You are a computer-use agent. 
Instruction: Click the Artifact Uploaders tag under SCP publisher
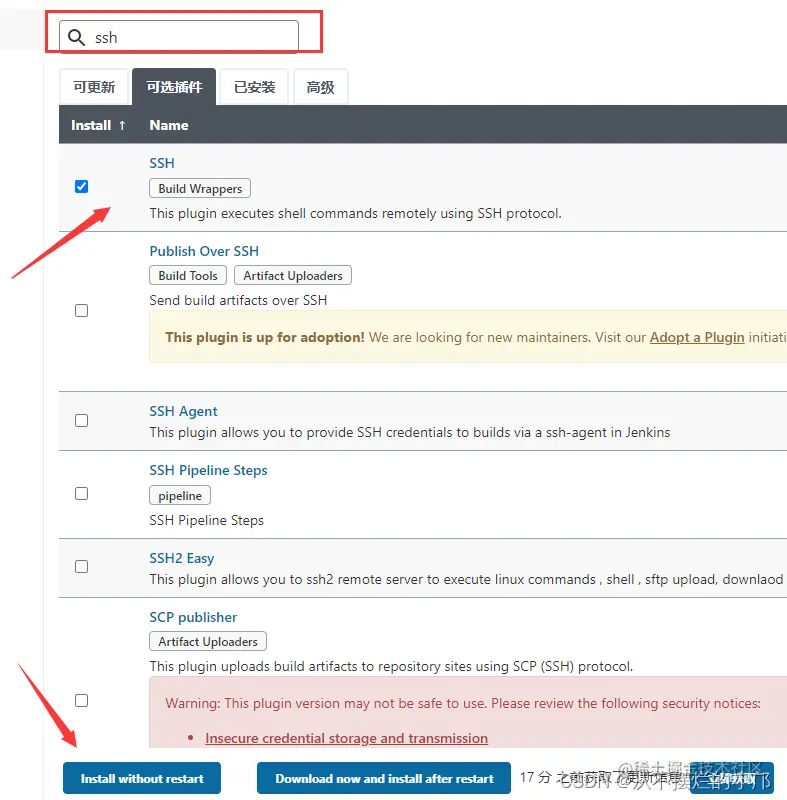208,641
